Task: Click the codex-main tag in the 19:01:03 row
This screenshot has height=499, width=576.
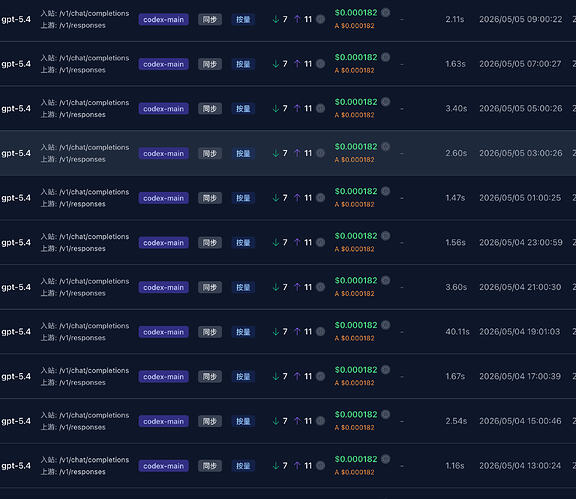Action: [163, 332]
